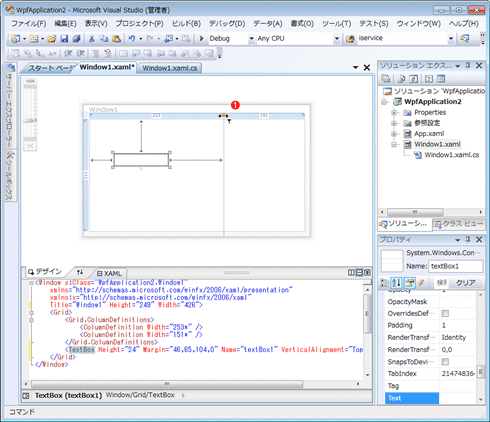
Task: Open the ファイル(F) menu
Action: coord(29,24)
